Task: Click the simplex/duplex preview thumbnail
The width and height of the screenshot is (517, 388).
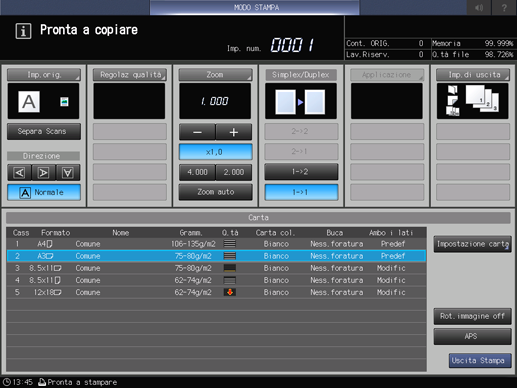Action: tap(301, 101)
